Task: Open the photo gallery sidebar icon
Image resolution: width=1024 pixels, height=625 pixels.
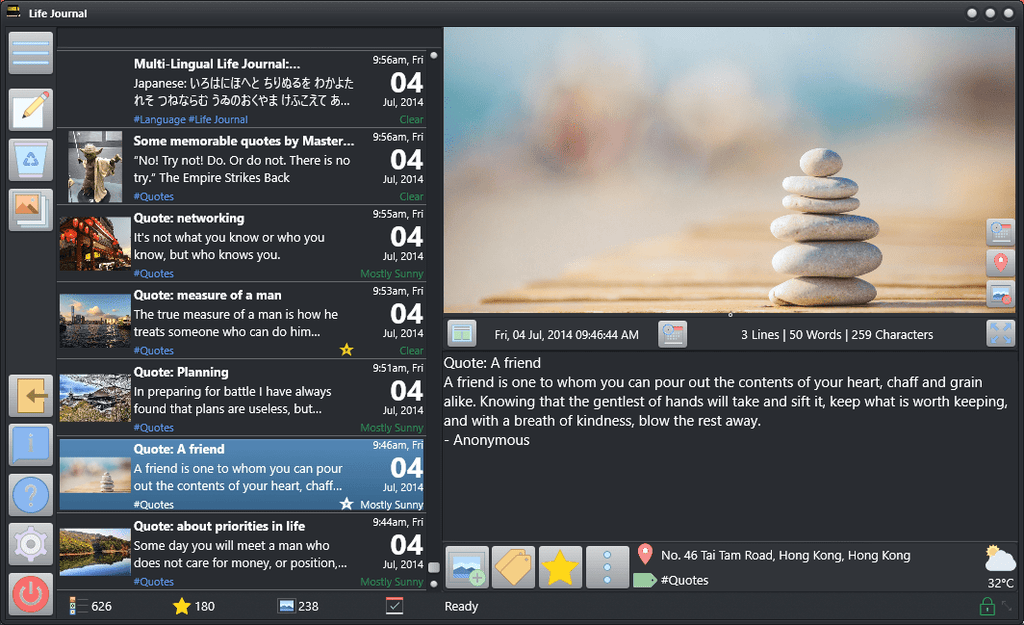Action: [x=30, y=210]
